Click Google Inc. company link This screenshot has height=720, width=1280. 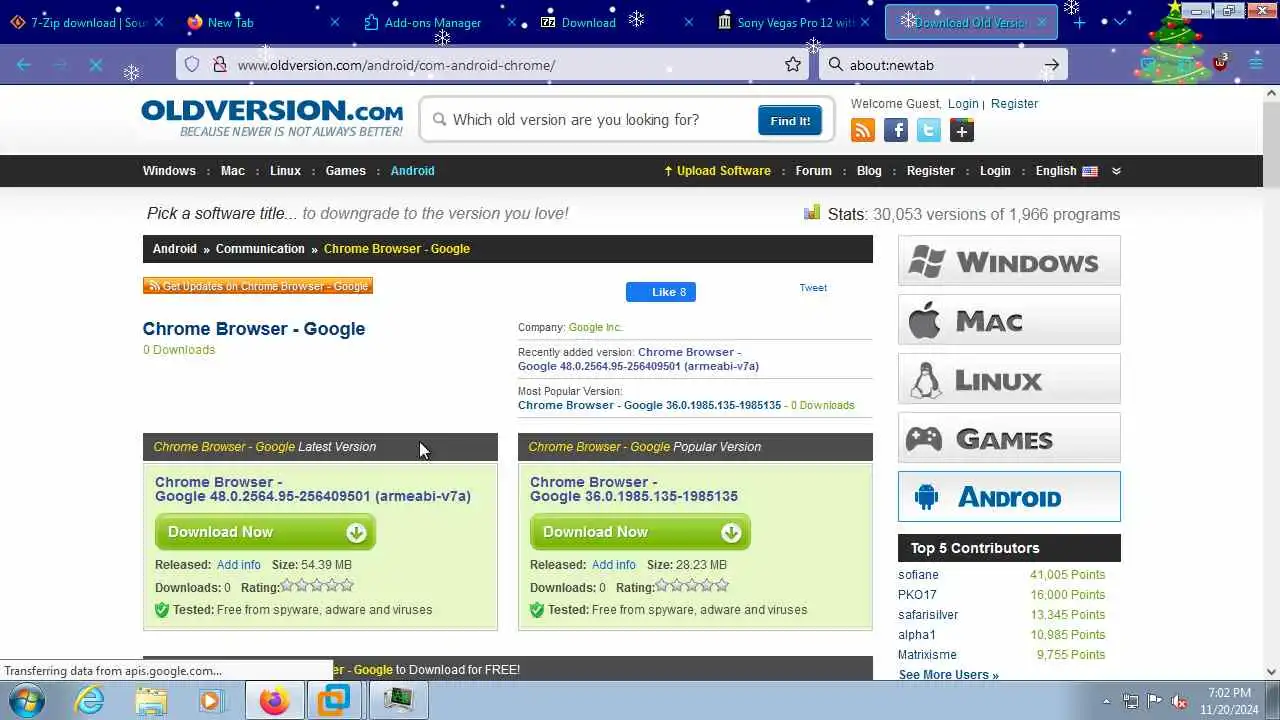coord(595,327)
